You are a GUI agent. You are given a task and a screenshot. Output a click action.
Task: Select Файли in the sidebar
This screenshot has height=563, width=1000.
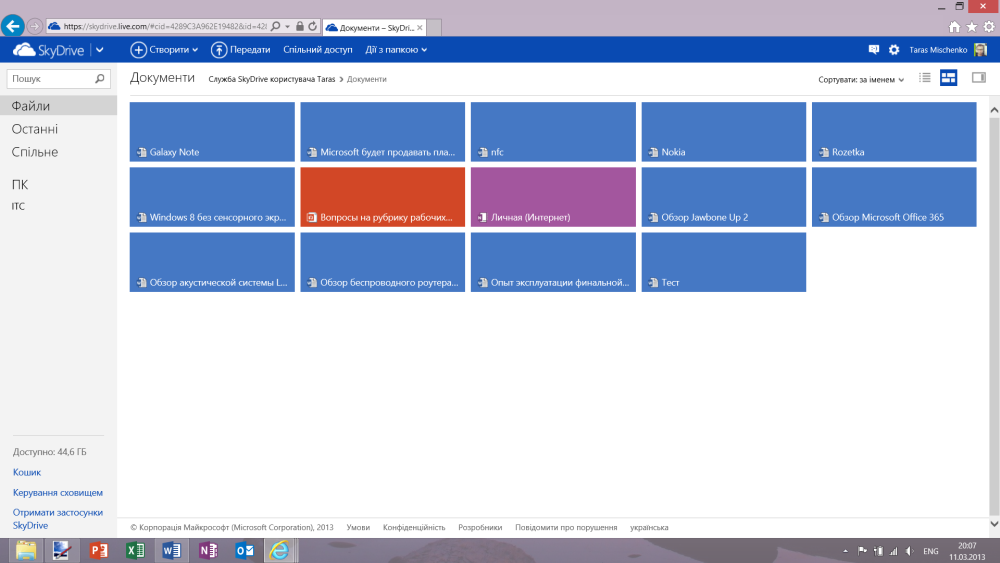(58, 106)
